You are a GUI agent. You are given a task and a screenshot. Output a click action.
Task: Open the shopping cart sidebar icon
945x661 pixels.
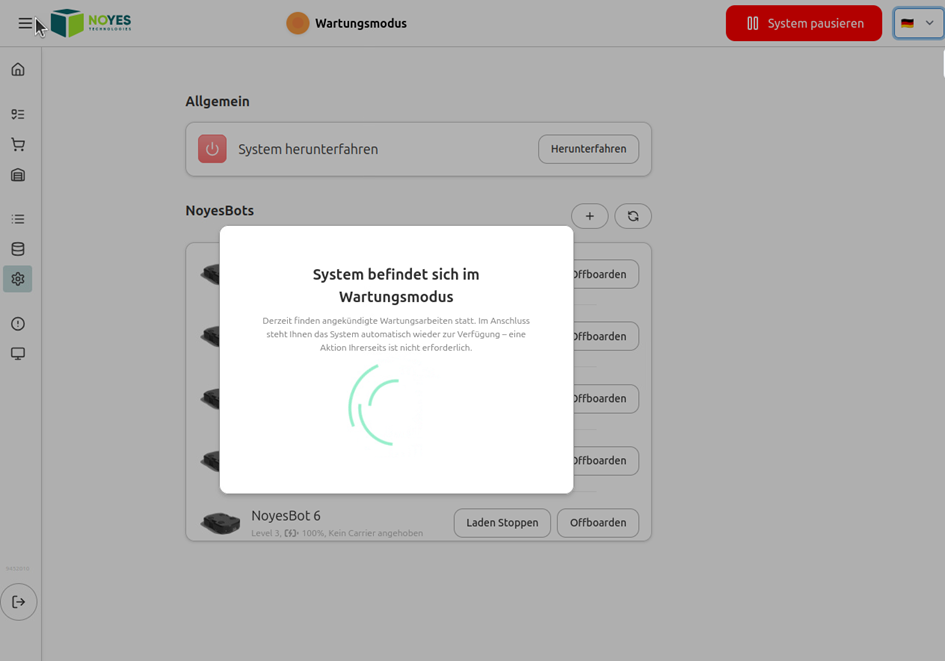click(18, 145)
